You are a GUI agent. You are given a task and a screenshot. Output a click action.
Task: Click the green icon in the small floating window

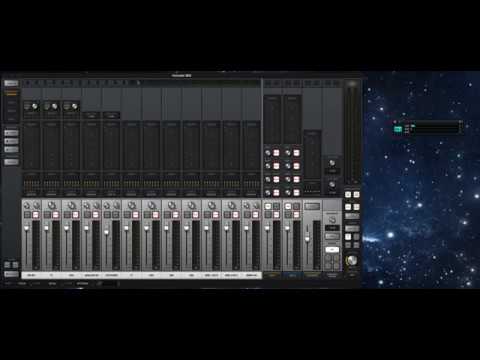(x=398, y=129)
